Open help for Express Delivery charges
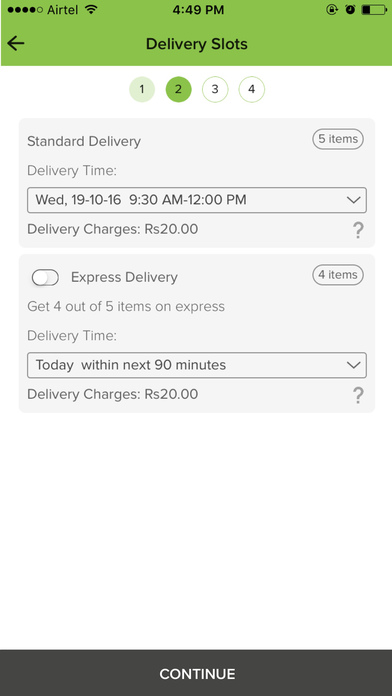Image resolution: width=392 pixels, height=696 pixels. pyautogui.click(x=358, y=395)
